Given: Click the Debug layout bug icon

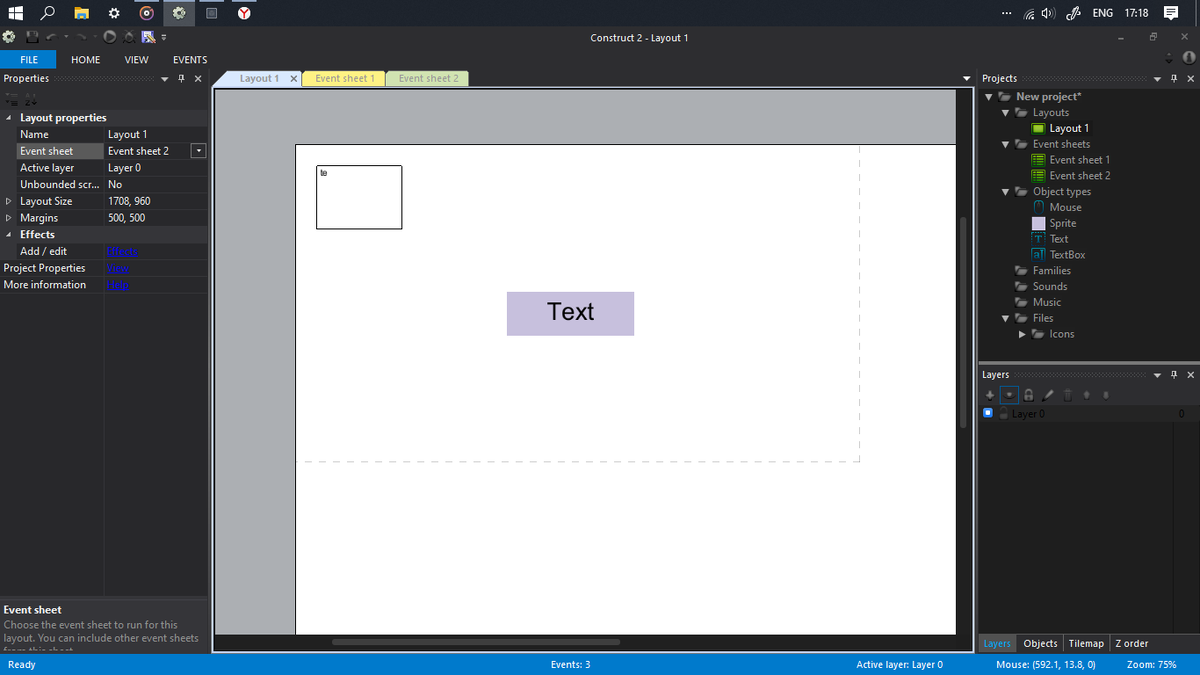Looking at the screenshot, I should (x=129, y=37).
